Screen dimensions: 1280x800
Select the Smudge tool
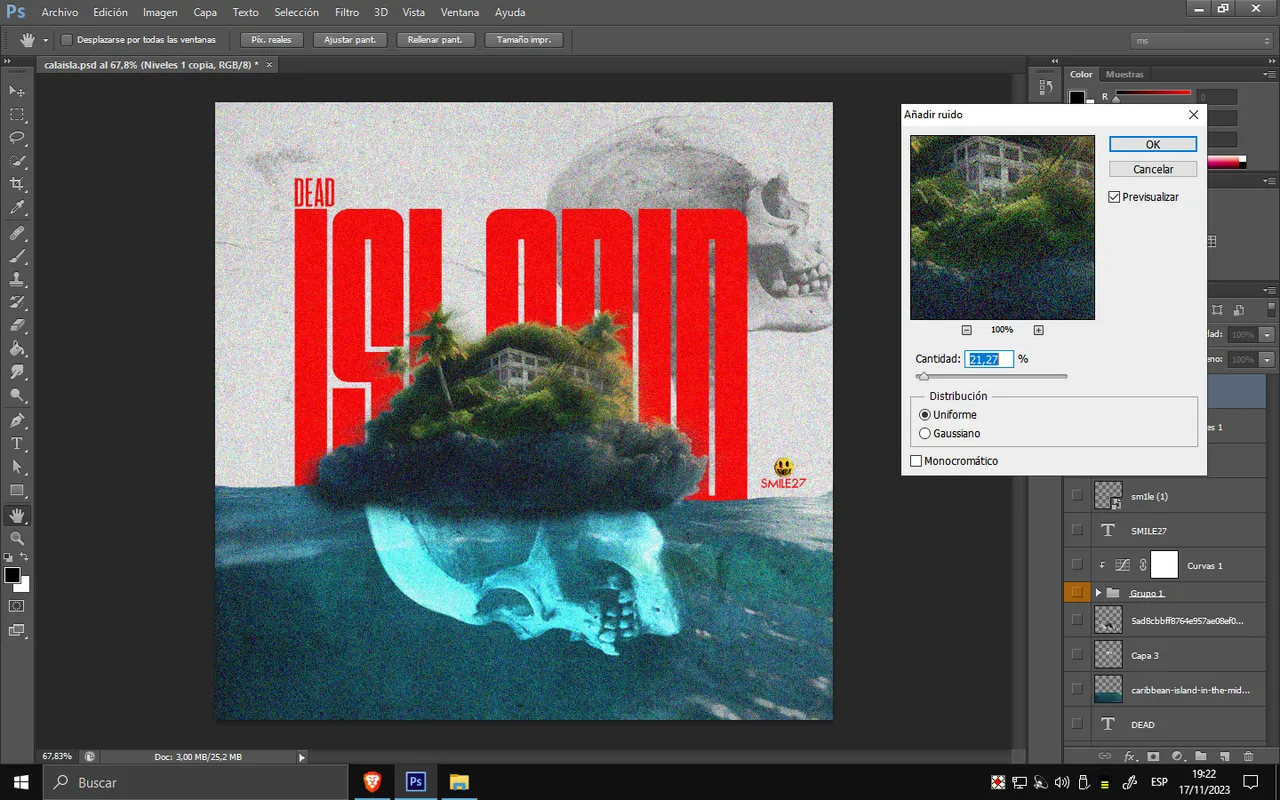pos(17,372)
